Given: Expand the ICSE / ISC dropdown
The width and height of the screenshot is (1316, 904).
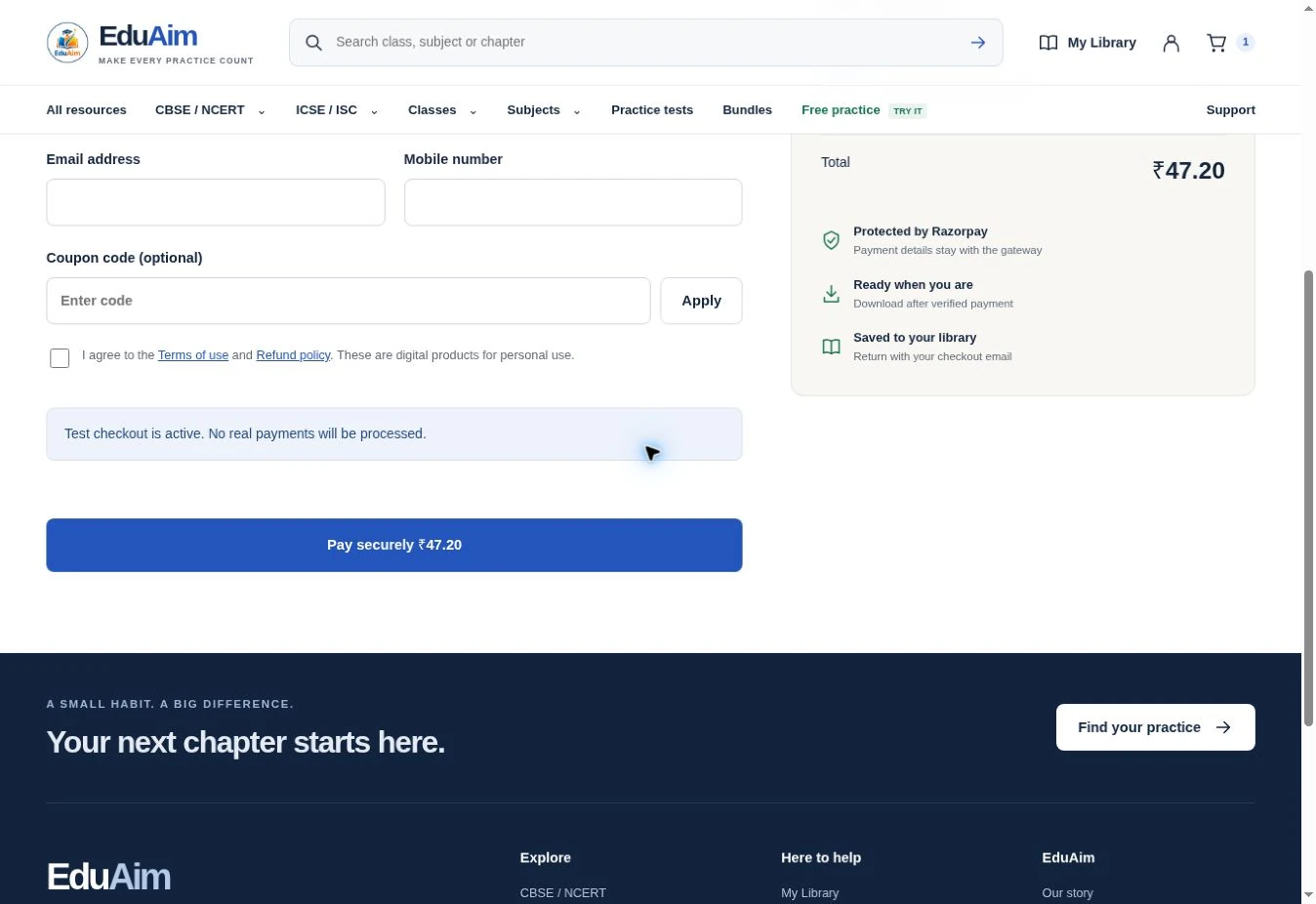Looking at the screenshot, I should (x=337, y=110).
